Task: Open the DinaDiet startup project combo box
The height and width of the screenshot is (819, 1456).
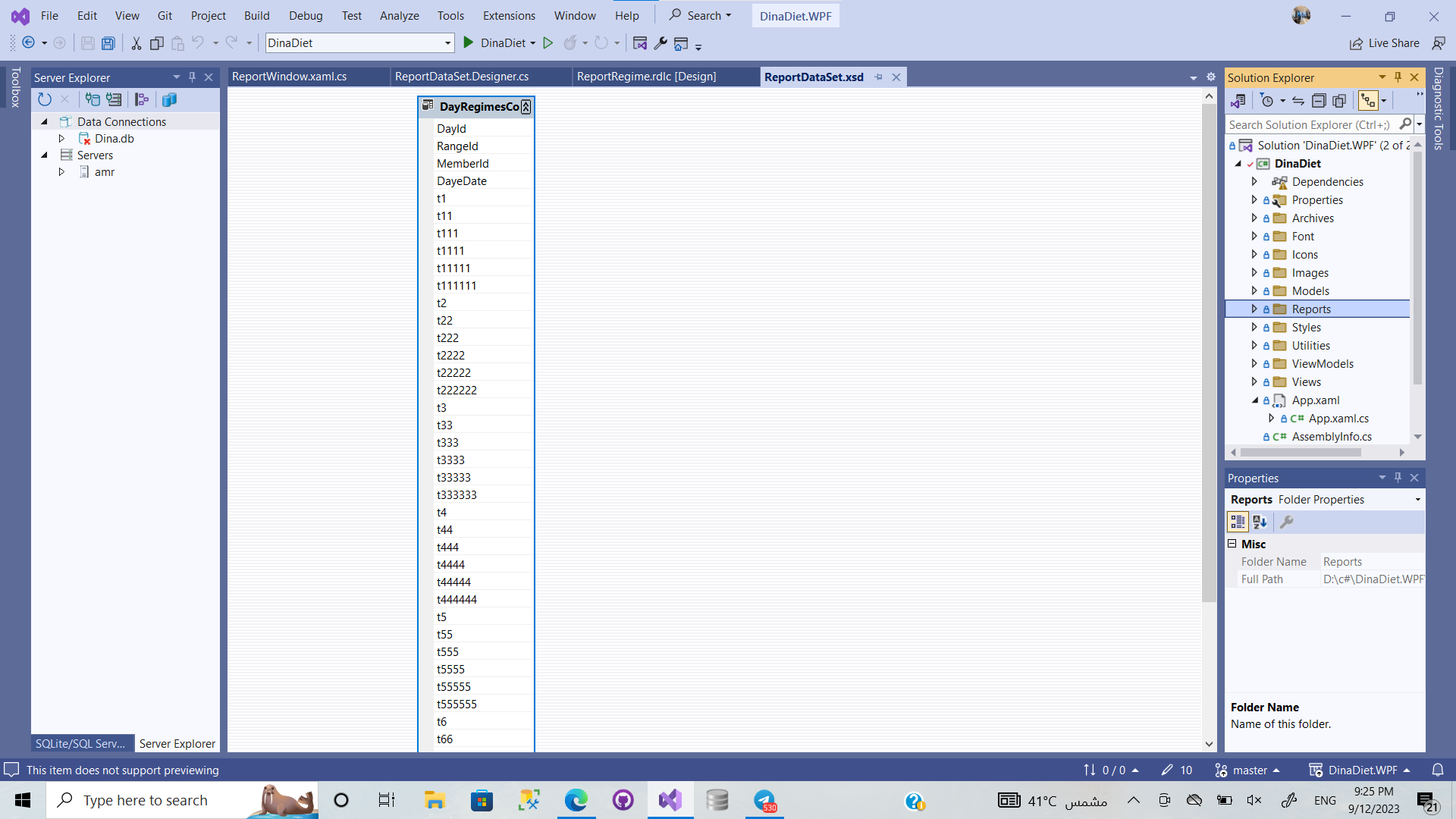Action: [359, 43]
